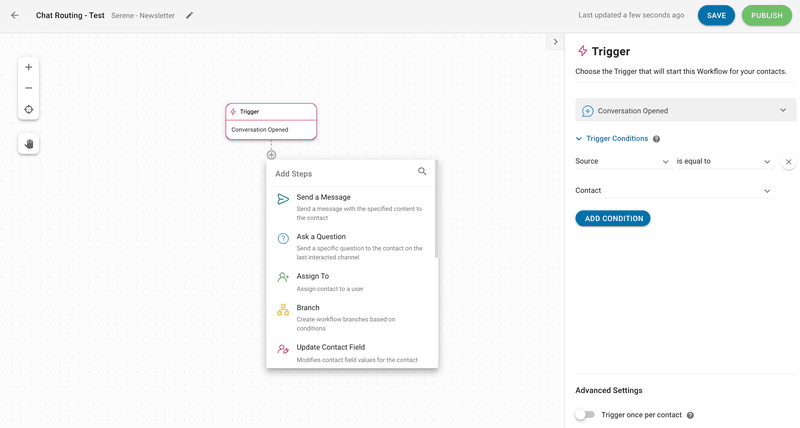Choose Send a Message step
The width and height of the screenshot is (800, 428).
point(352,207)
